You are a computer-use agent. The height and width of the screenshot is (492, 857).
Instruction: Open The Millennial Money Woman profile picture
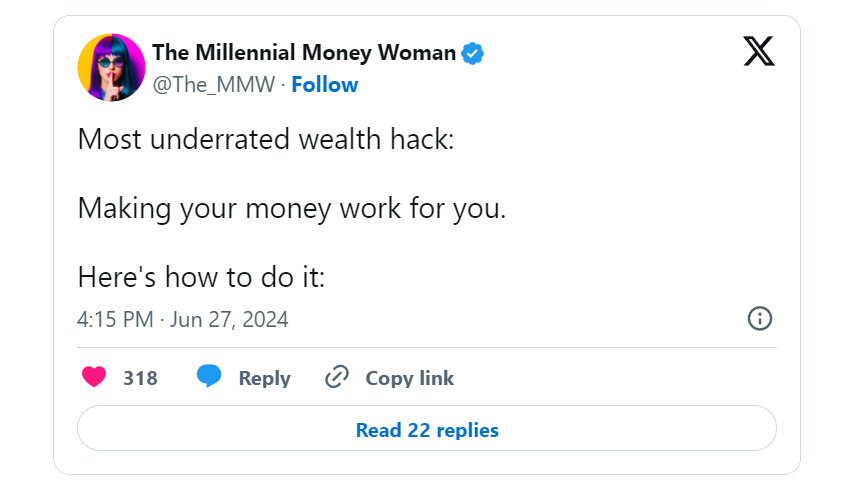[111, 67]
